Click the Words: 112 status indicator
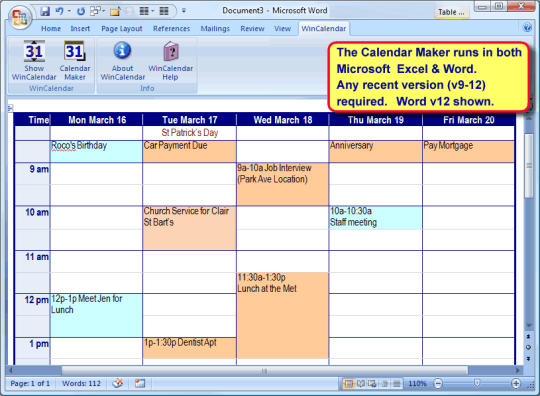This screenshot has height=396, width=540. point(81,383)
